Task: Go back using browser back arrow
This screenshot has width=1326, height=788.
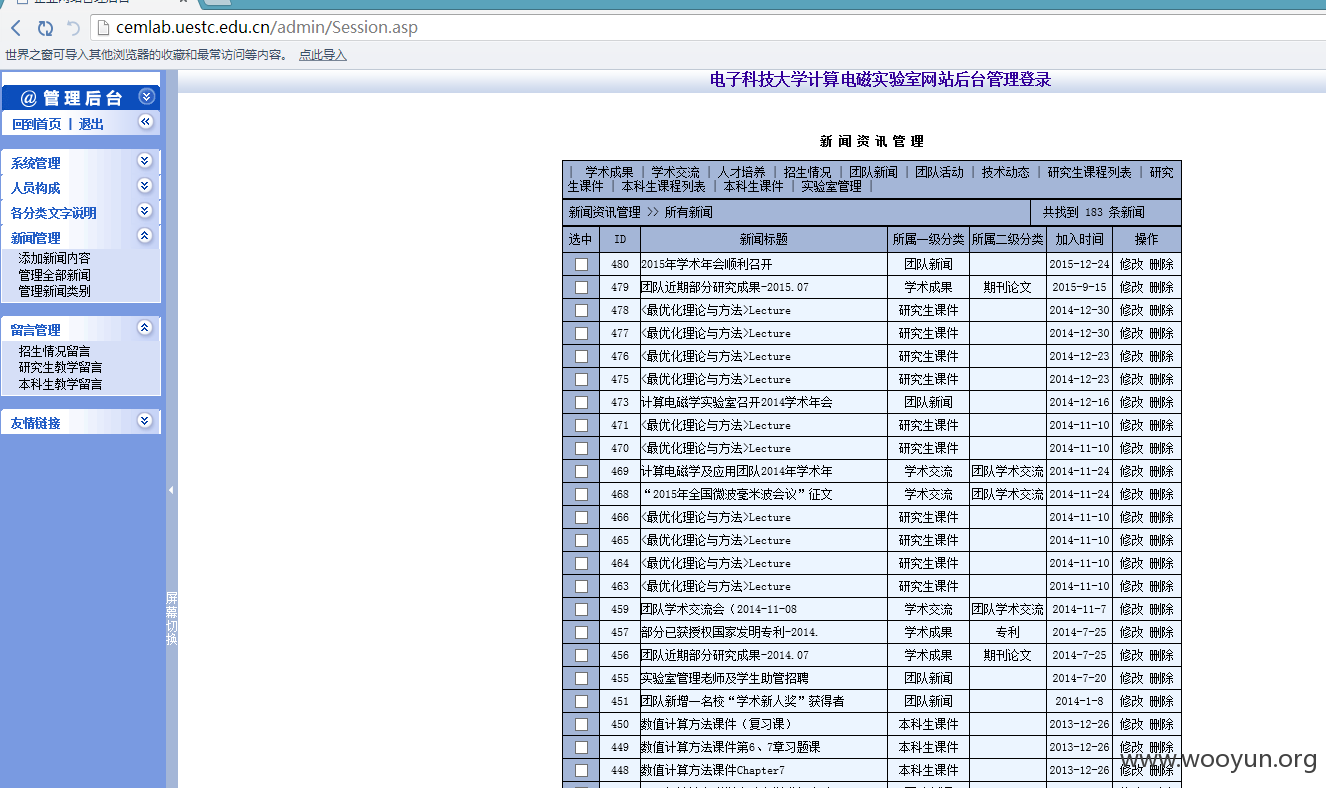Action: coord(16,28)
